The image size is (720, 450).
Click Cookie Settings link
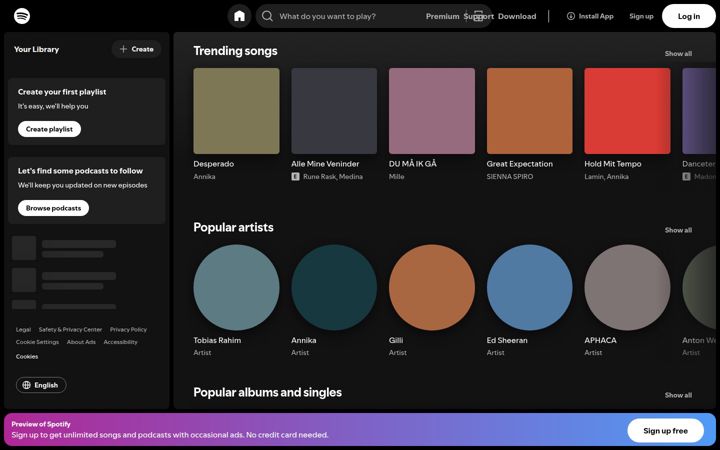point(37,342)
